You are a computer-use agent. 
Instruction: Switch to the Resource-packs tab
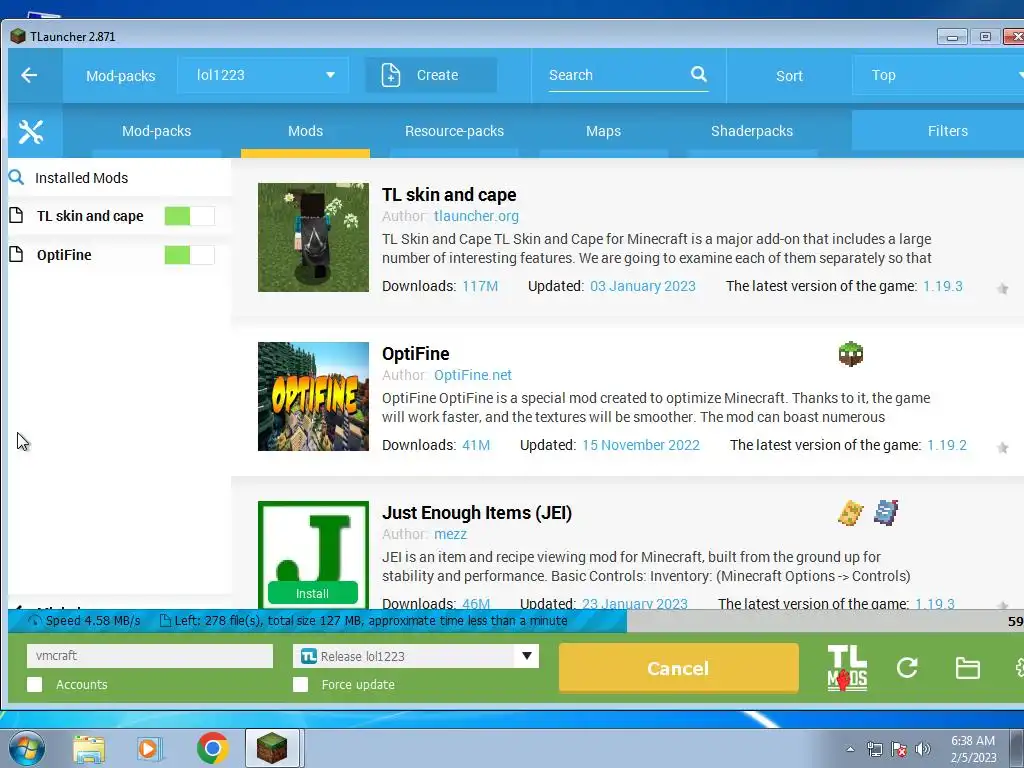coord(455,131)
